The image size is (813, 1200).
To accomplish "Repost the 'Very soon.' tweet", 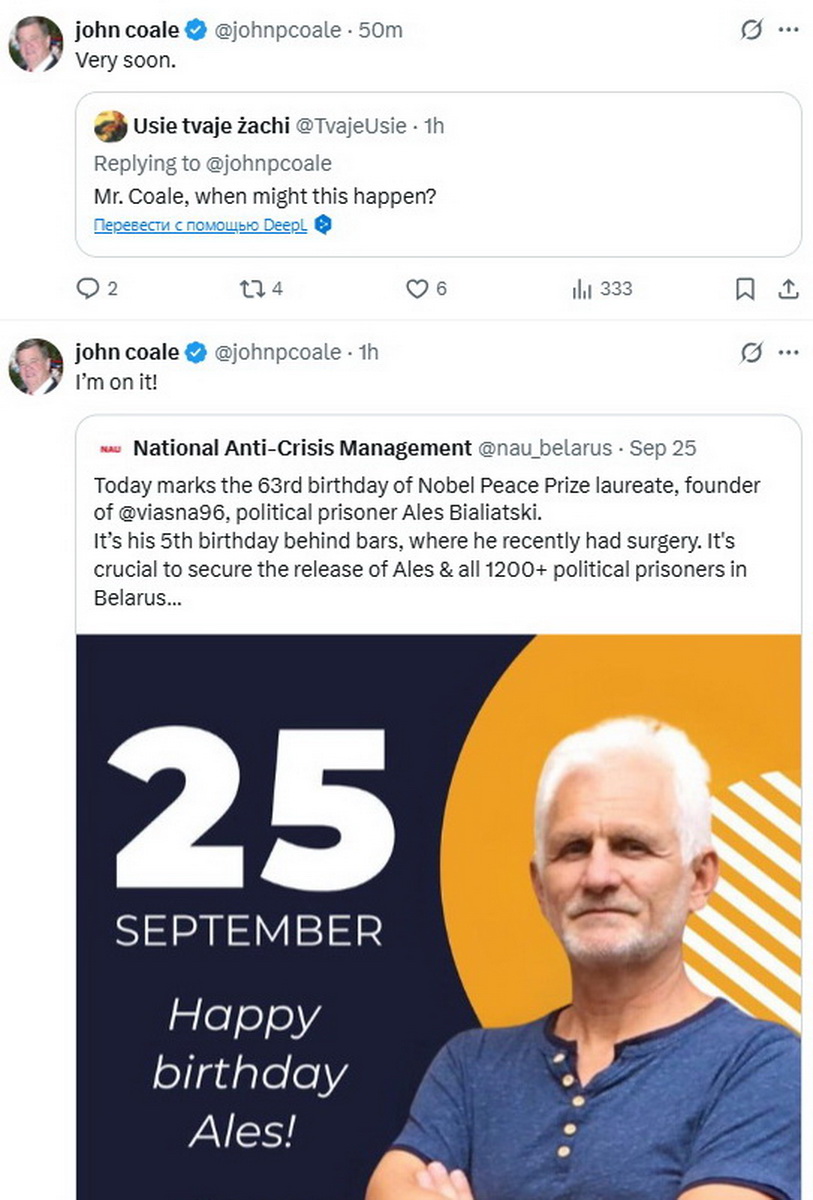I will pyautogui.click(x=250, y=289).
